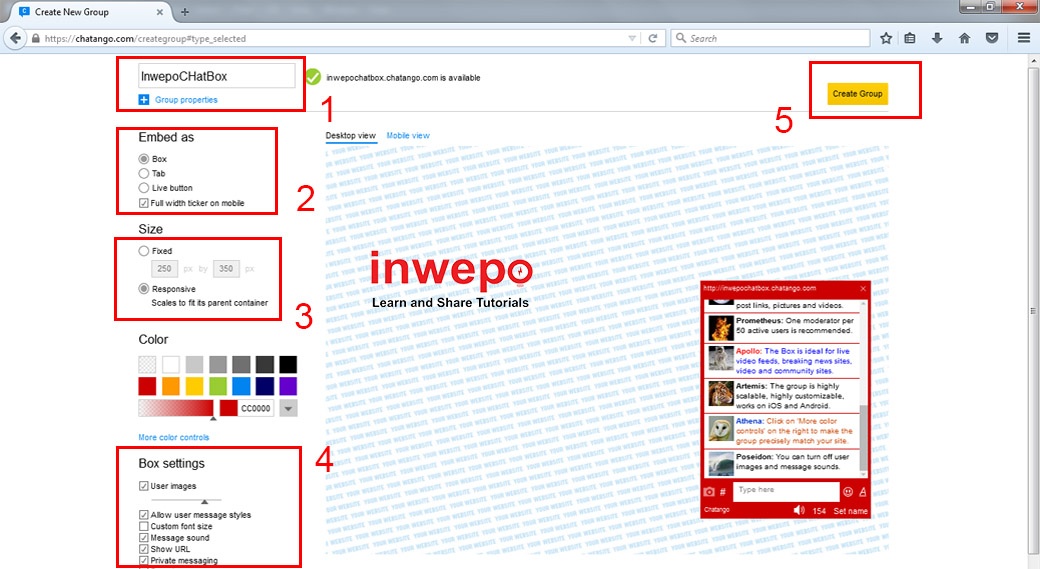This screenshot has height=569, width=1040.
Task: Pick the transparent checkered swatch
Action: click(147, 364)
